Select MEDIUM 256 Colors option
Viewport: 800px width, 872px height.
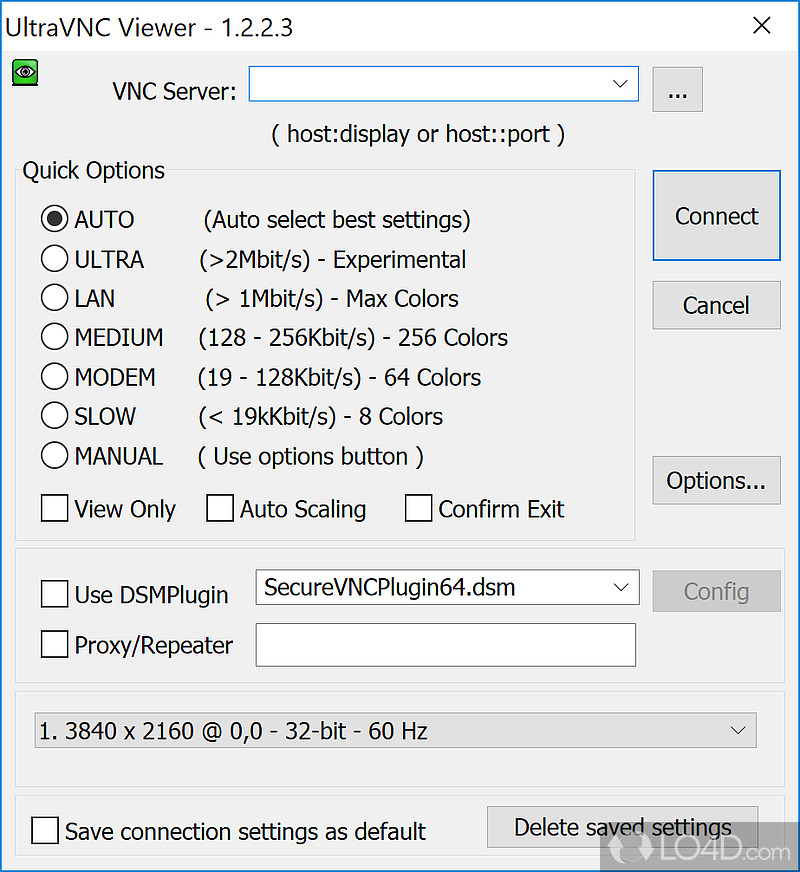pos(54,338)
